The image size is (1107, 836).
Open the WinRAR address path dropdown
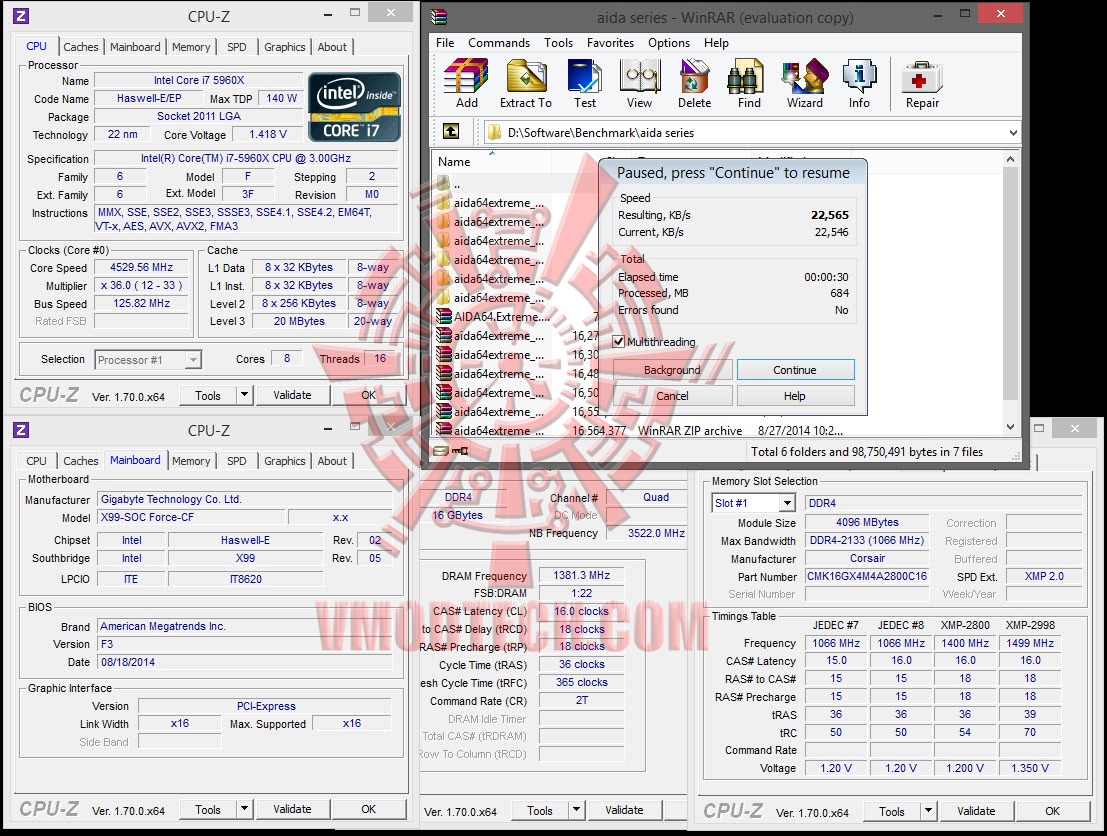tap(1013, 132)
